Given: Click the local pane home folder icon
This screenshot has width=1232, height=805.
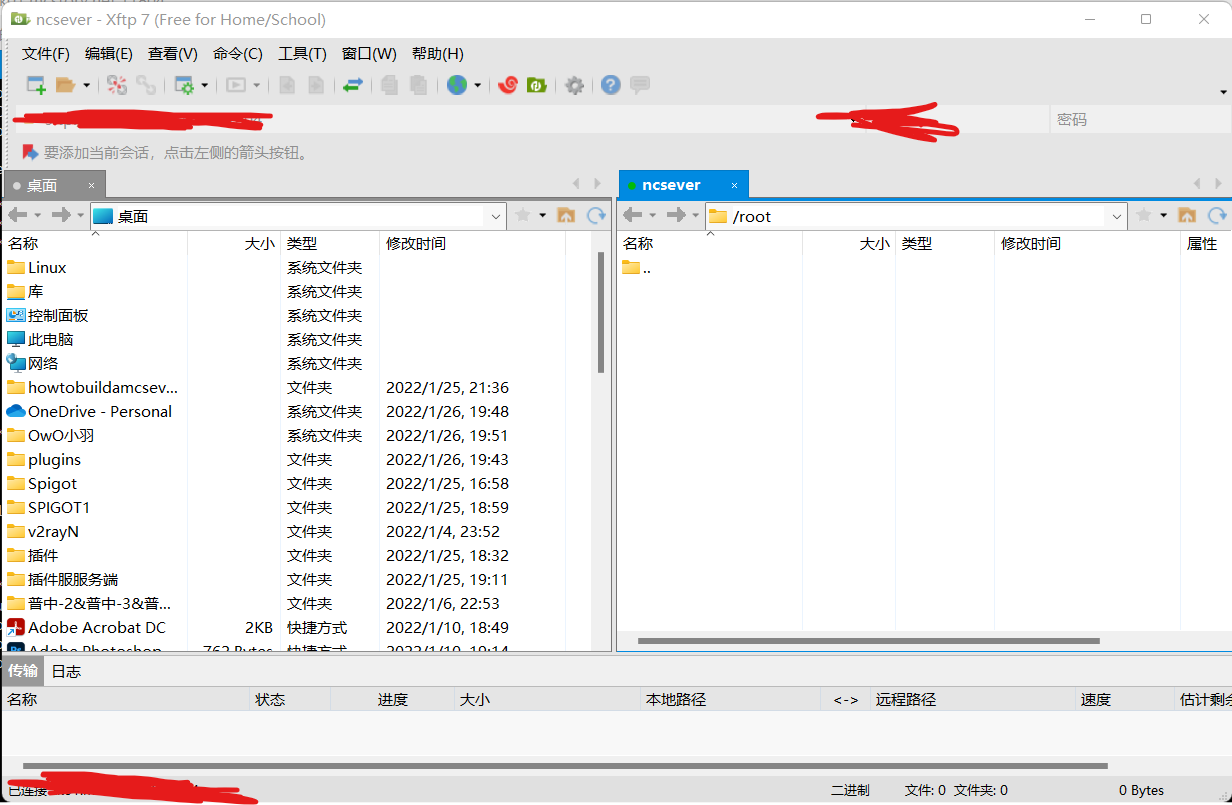Looking at the screenshot, I should 566,215.
